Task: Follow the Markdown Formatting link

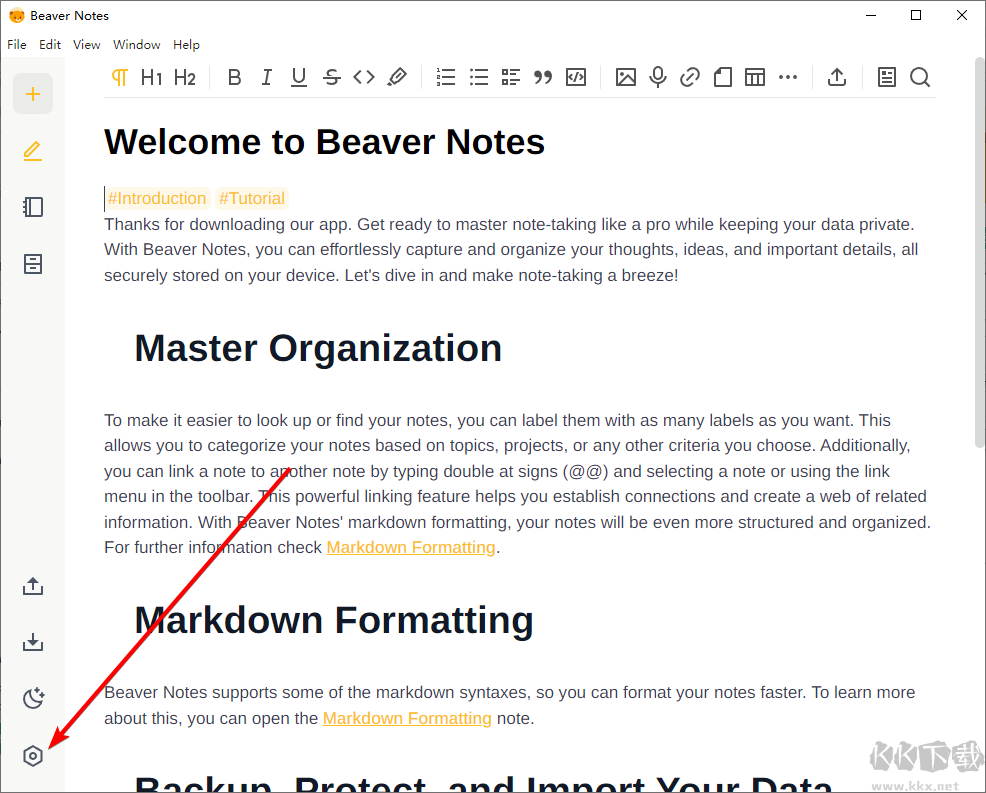Action: pyautogui.click(x=410, y=547)
